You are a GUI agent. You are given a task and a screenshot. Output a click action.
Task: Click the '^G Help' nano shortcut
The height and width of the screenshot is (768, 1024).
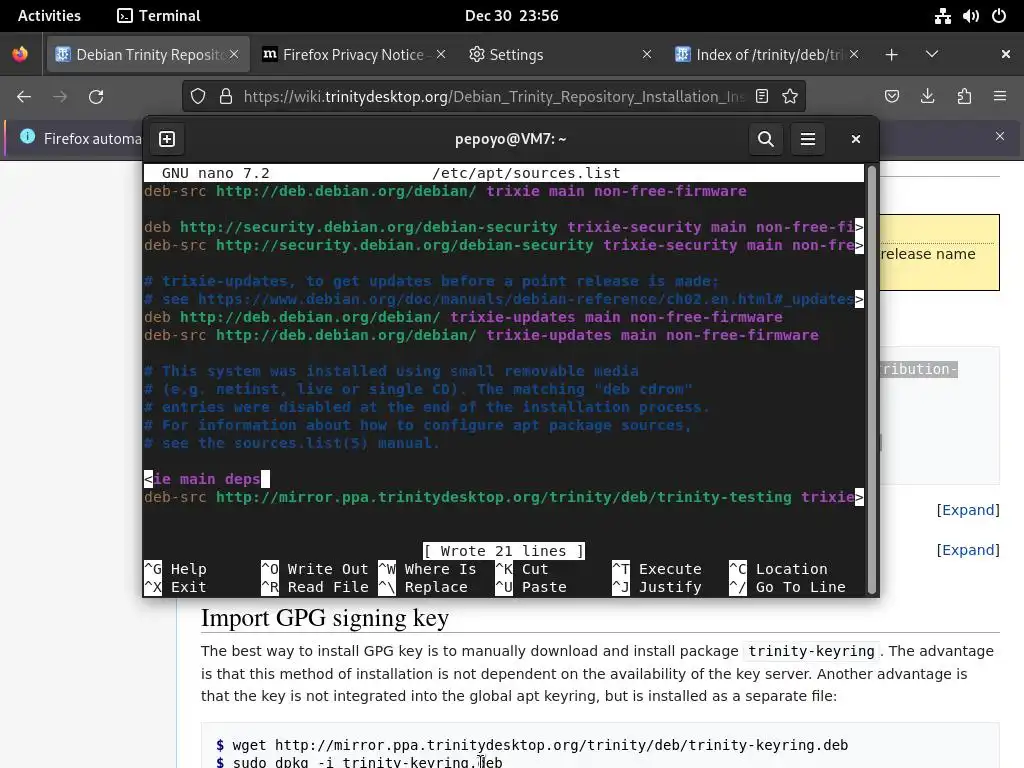(175, 569)
